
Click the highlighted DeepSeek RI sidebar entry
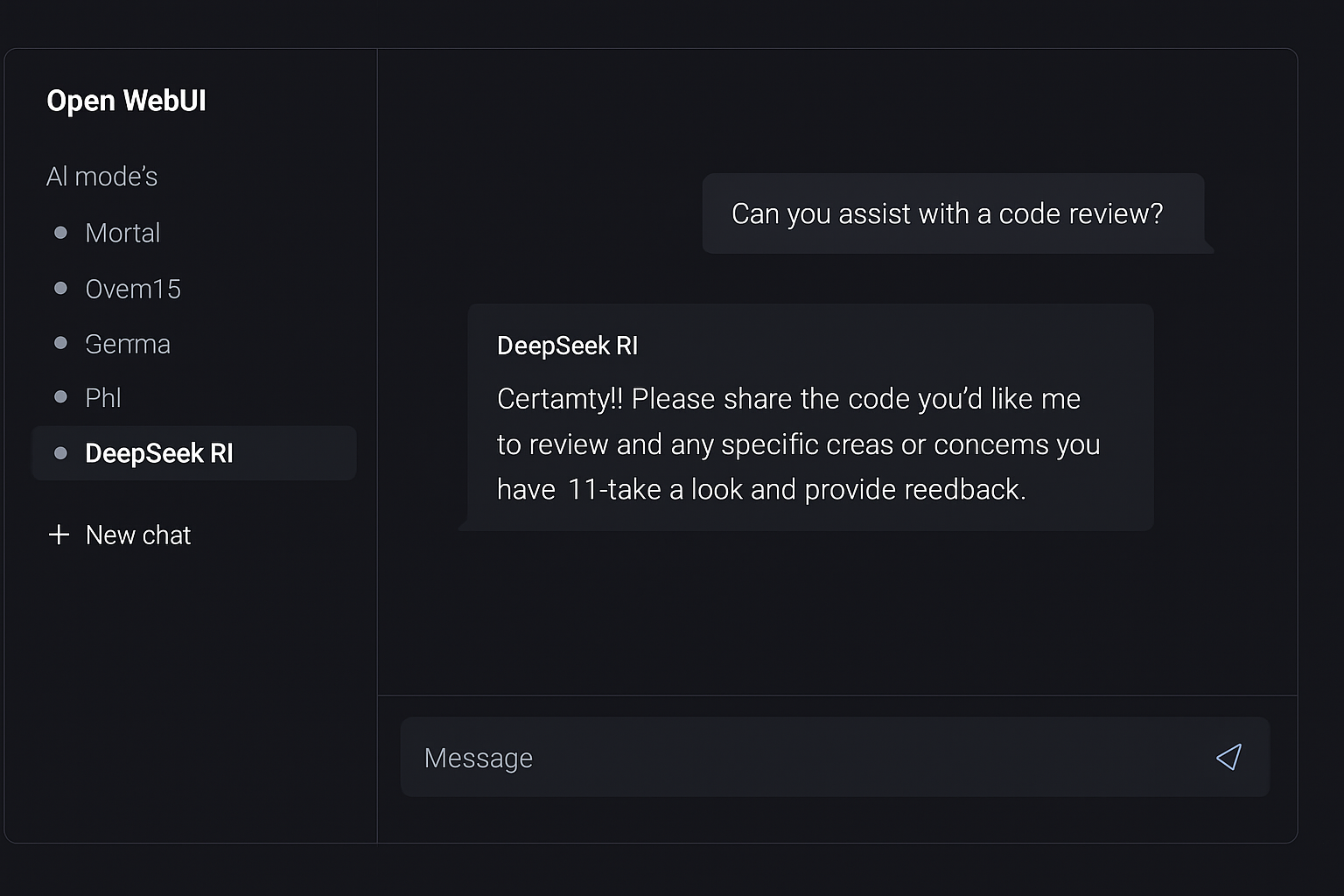point(193,453)
